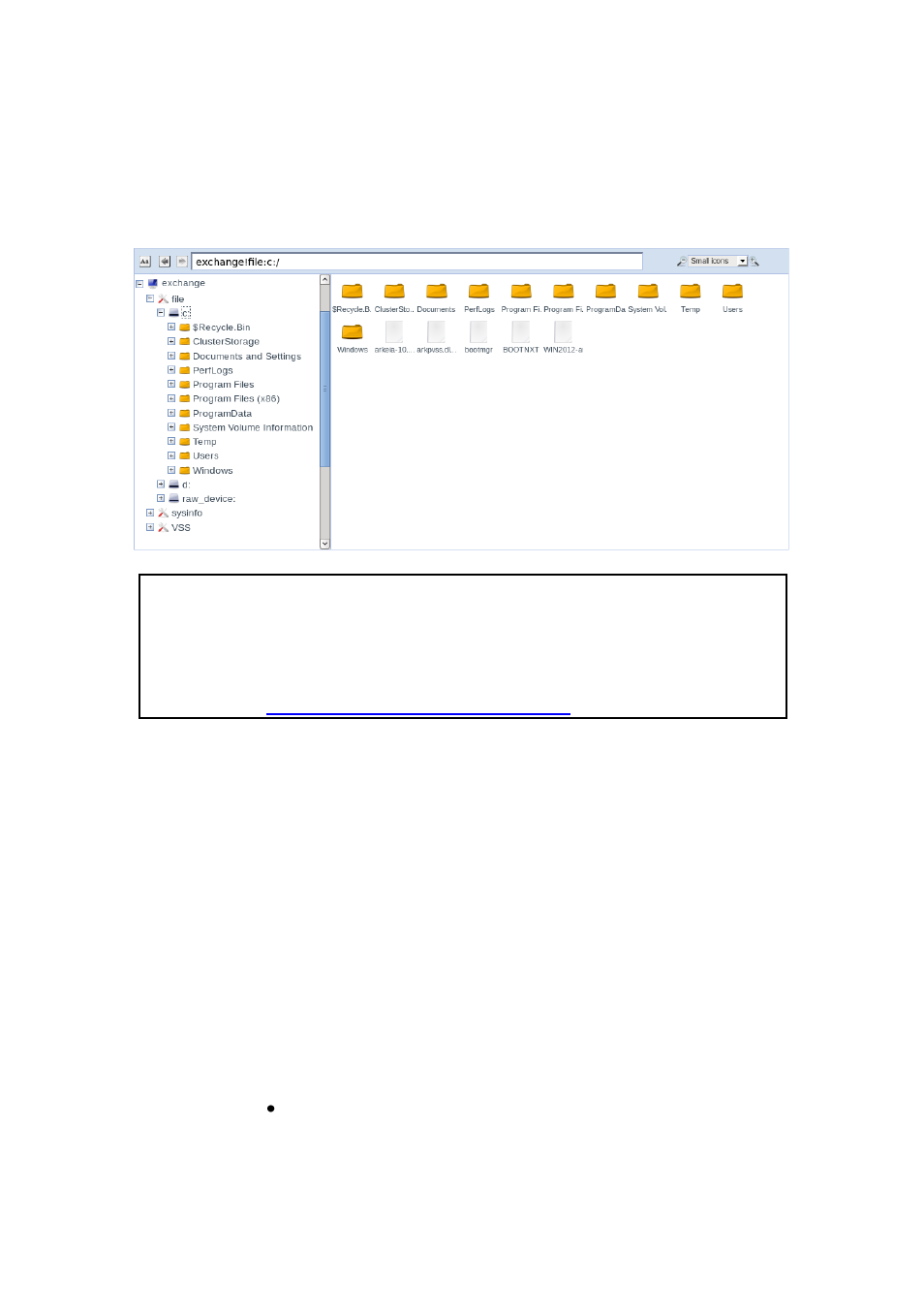924x1314 pixels.
Task: Expand the PerfLogs tree folder
Action: click(x=171, y=369)
